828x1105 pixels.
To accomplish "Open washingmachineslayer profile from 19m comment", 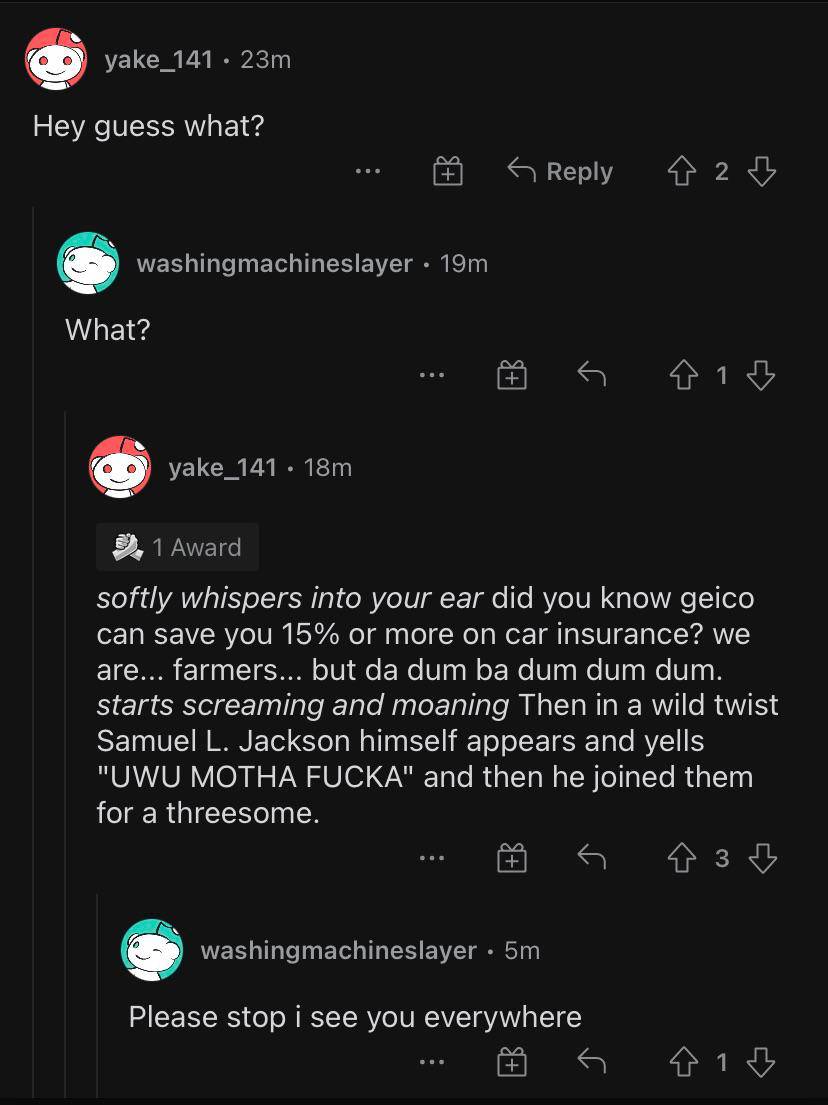I will pyautogui.click(x=274, y=264).
